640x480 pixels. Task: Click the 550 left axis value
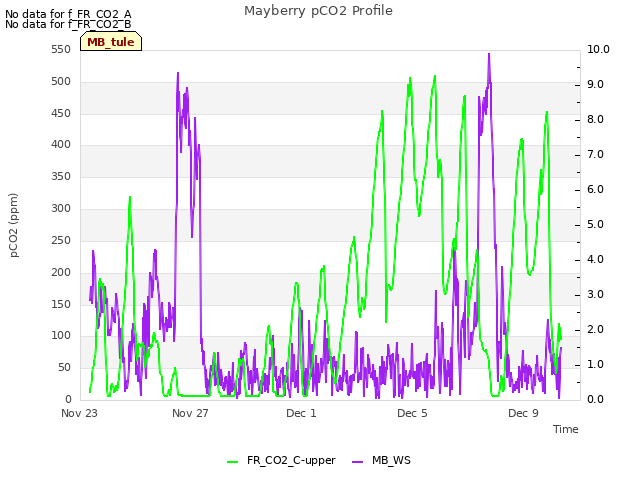pos(61,50)
